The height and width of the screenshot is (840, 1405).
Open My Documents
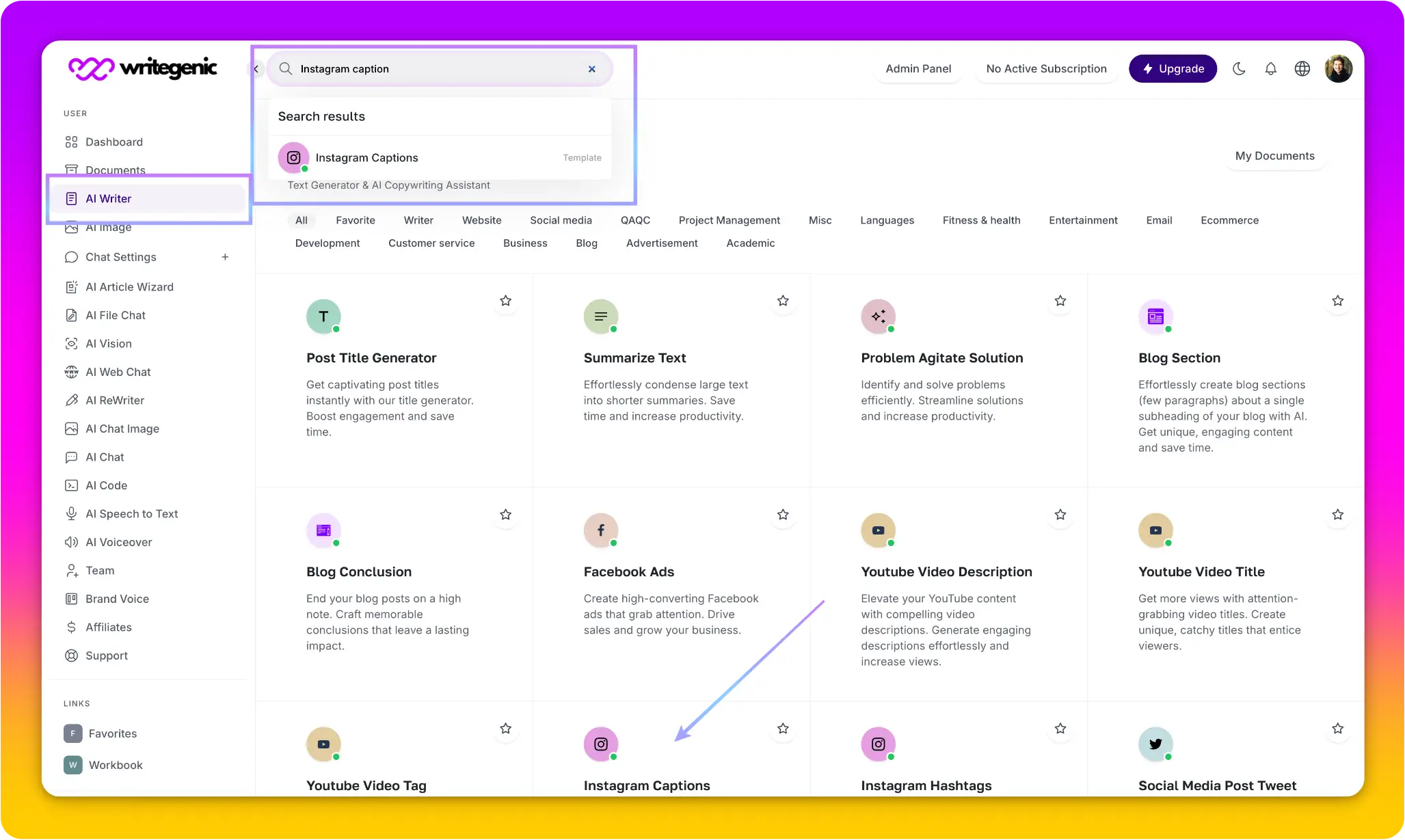pos(1274,156)
